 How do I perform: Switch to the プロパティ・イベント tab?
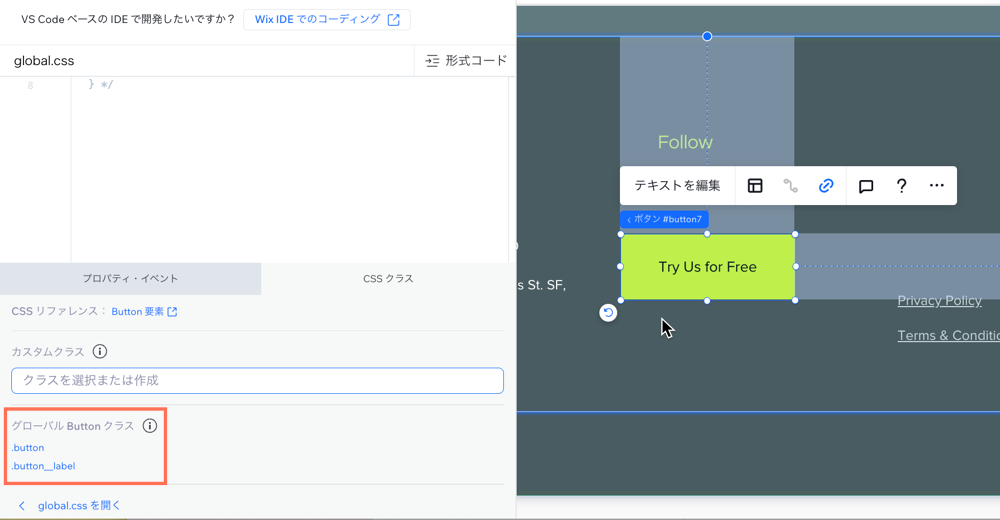(x=130, y=279)
